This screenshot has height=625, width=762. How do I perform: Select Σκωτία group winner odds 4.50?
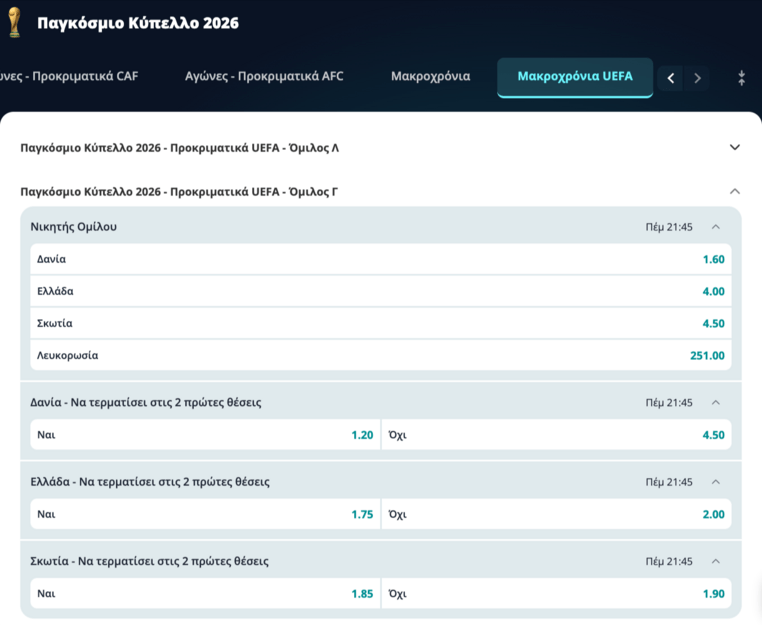coord(381,323)
